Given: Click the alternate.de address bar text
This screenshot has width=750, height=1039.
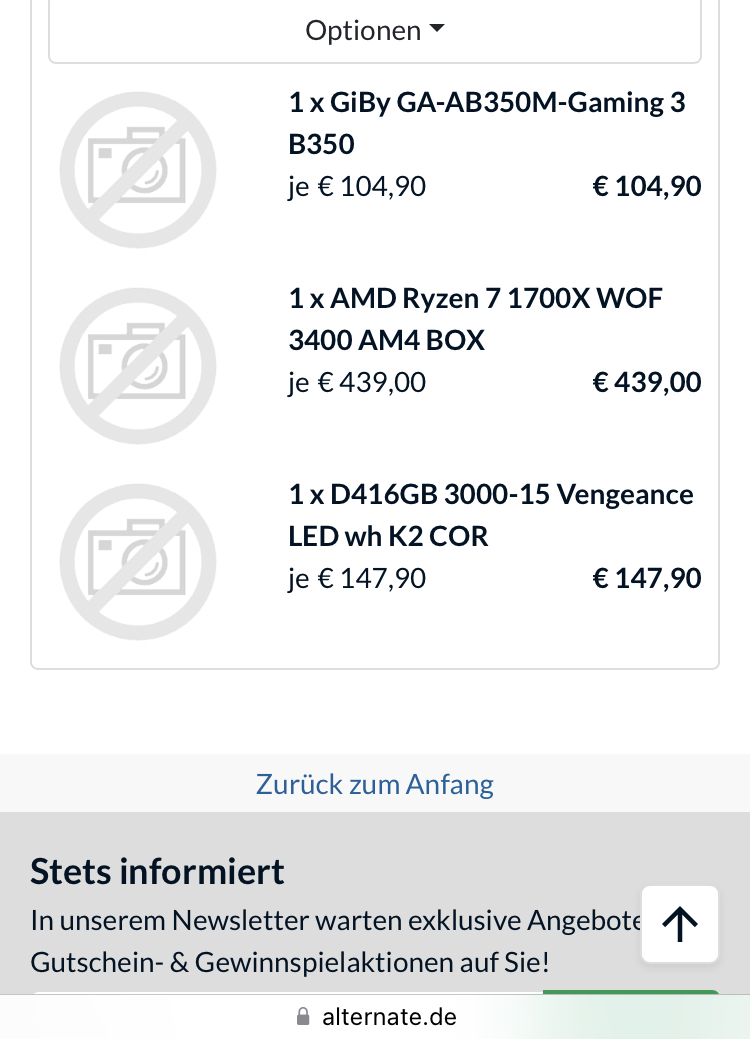Looking at the screenshot, I should 389,1018.
